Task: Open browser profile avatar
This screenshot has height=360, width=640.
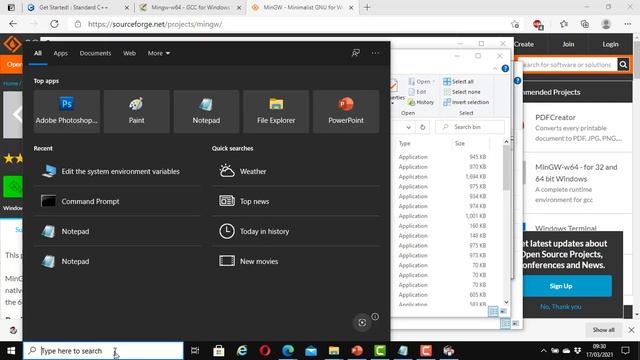Action: 606,24
